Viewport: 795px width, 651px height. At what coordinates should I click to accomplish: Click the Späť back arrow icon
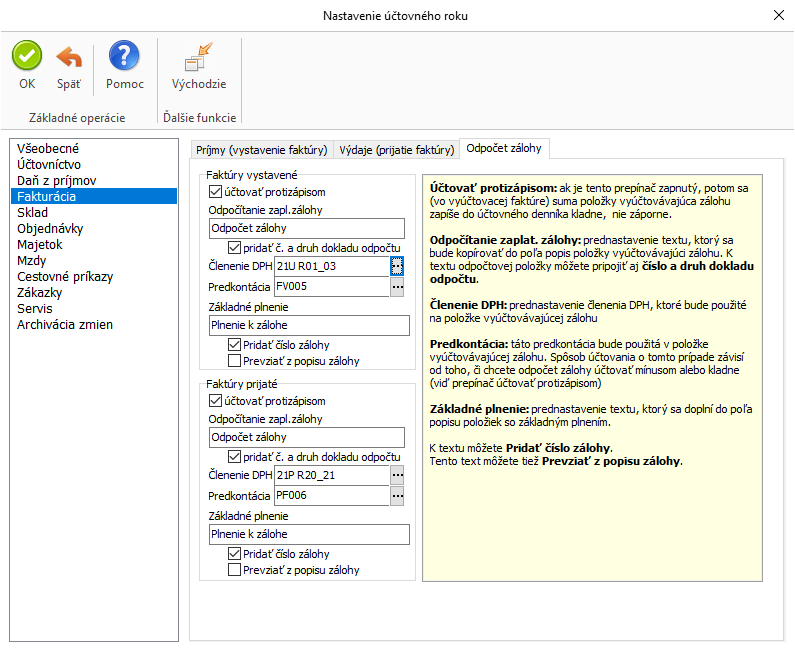(69, 56)
